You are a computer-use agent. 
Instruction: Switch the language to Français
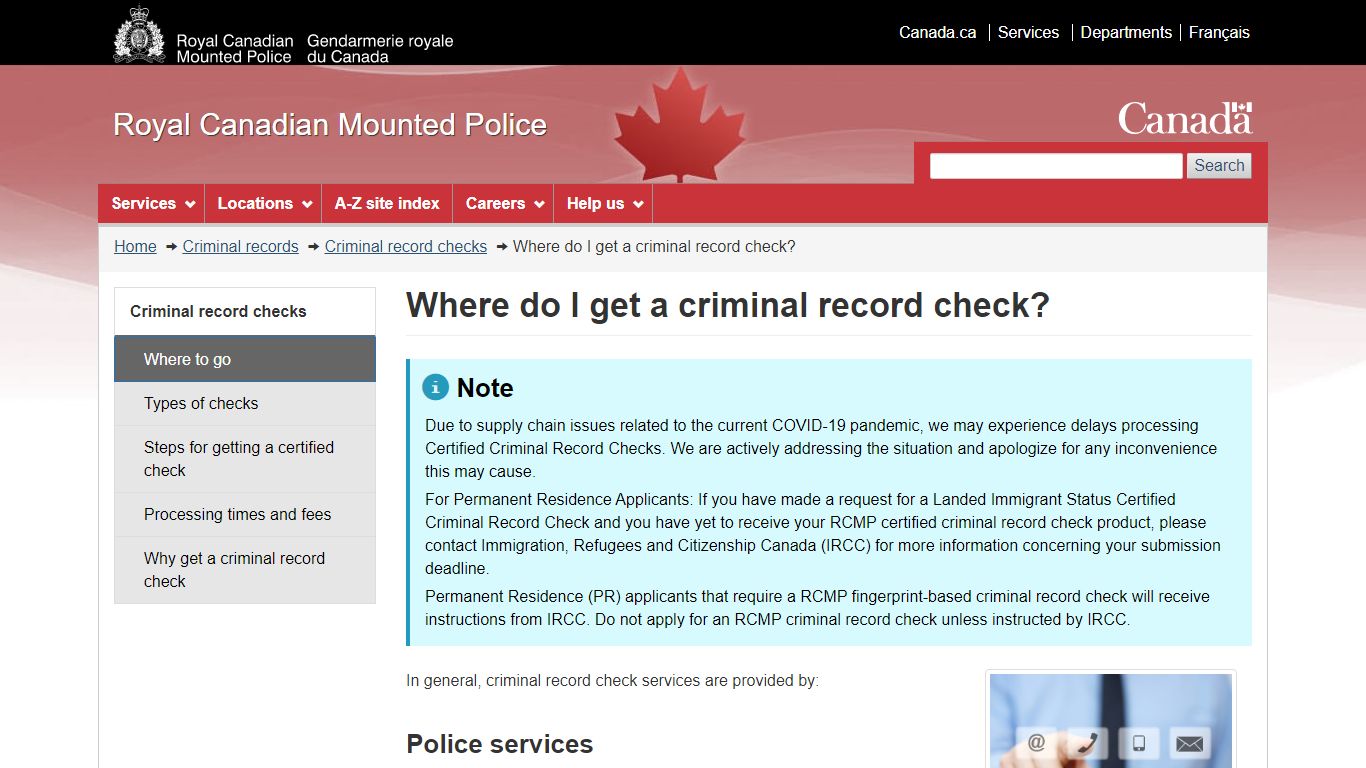pos(1219,32)
